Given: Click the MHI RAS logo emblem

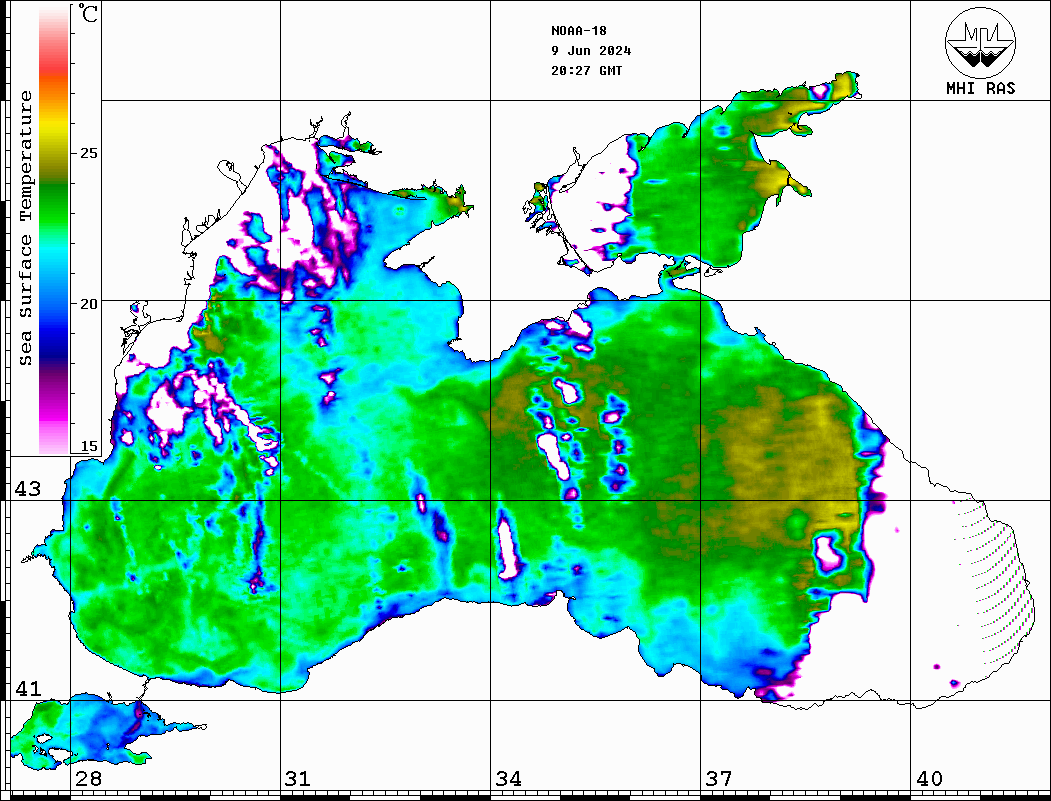Looking at the screenshot, I should tap(980, 42).
